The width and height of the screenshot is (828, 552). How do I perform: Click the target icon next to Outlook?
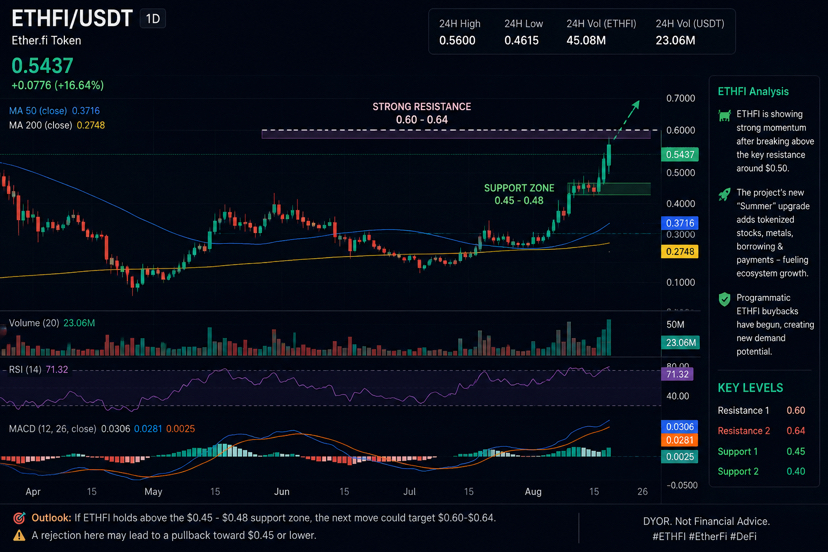(19, 518)
